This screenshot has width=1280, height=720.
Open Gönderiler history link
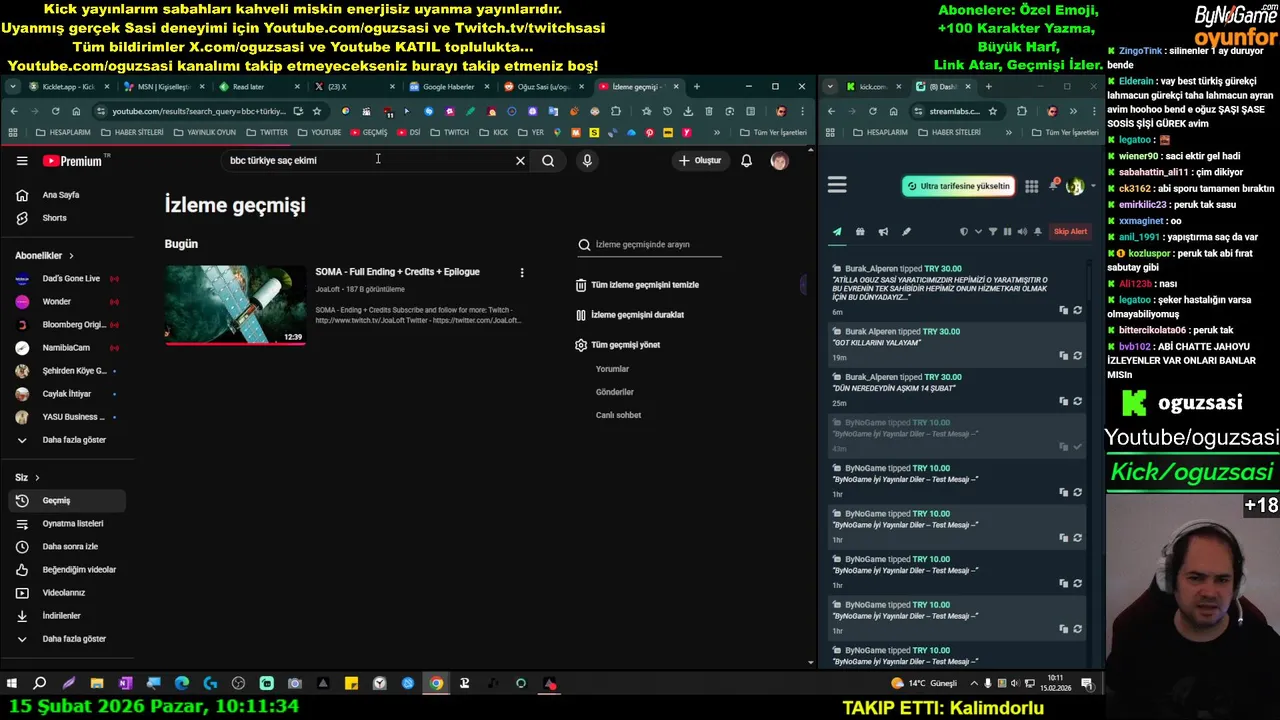point(615,392)
